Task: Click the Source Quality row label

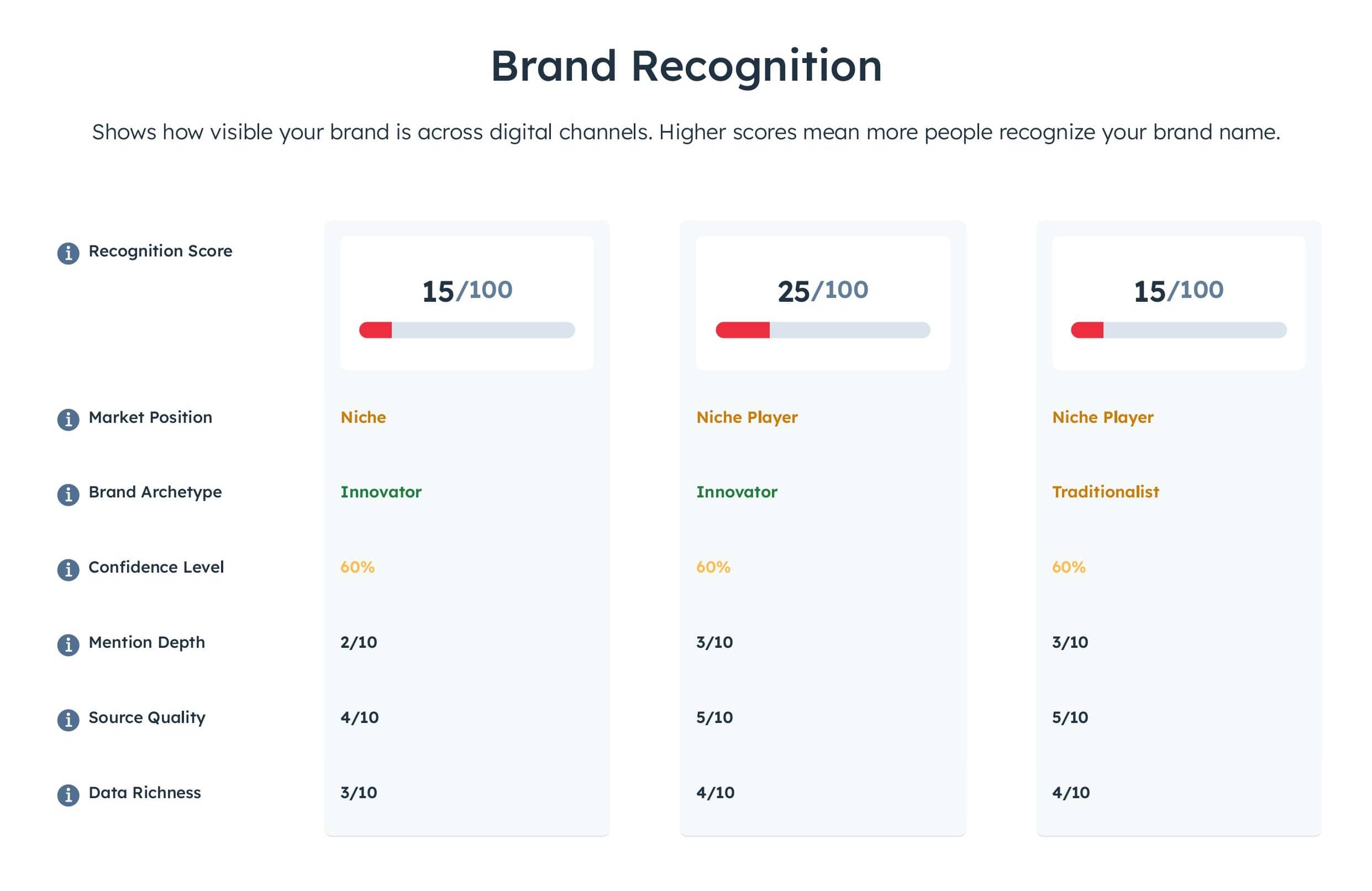Action: point(147,717)
